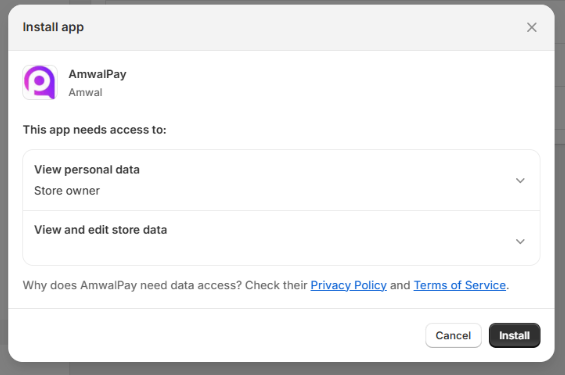Click the Why does AmwalPay need data access text
The image size is (565, 375).
coord(132,285)
